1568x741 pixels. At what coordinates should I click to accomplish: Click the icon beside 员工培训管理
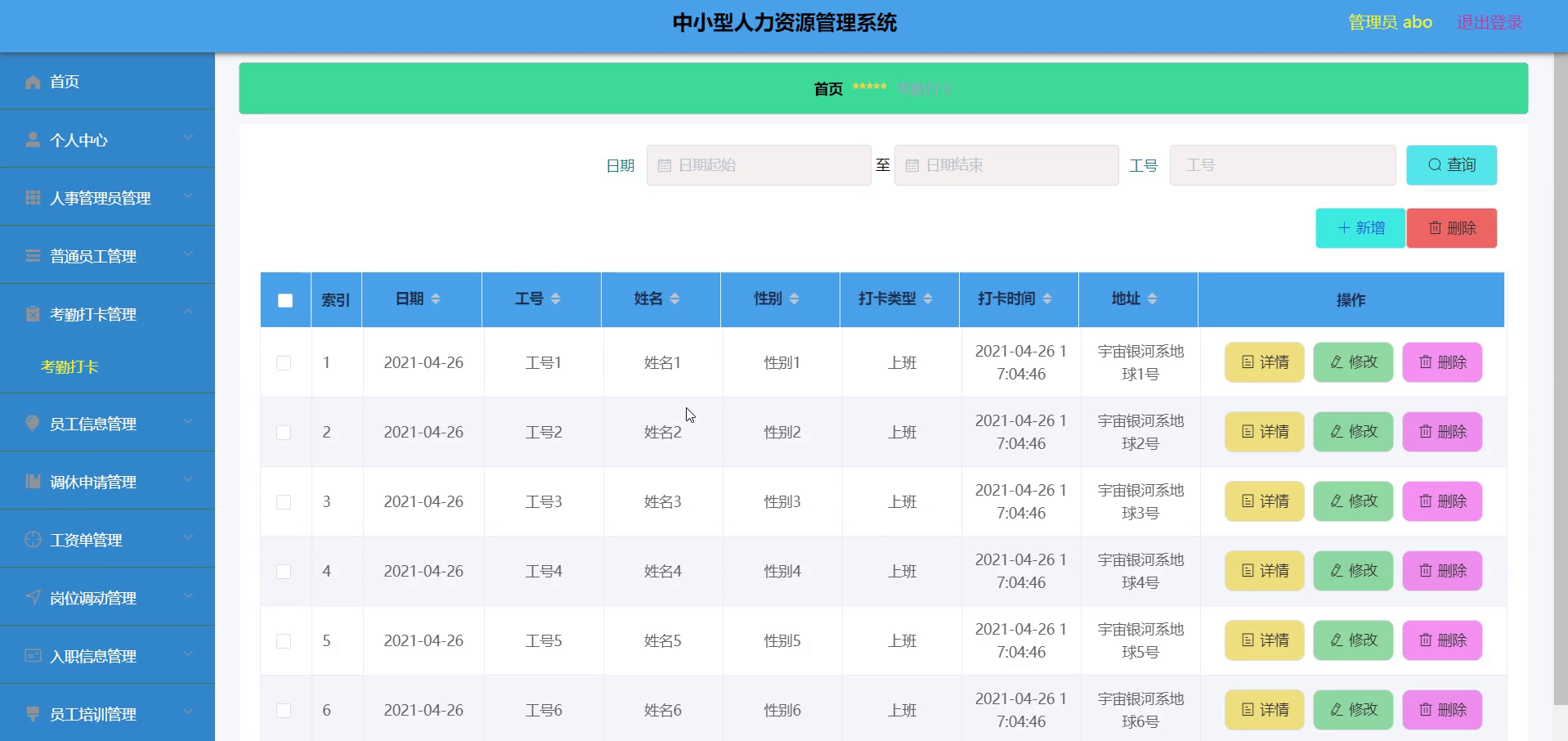tap(33, 713)
